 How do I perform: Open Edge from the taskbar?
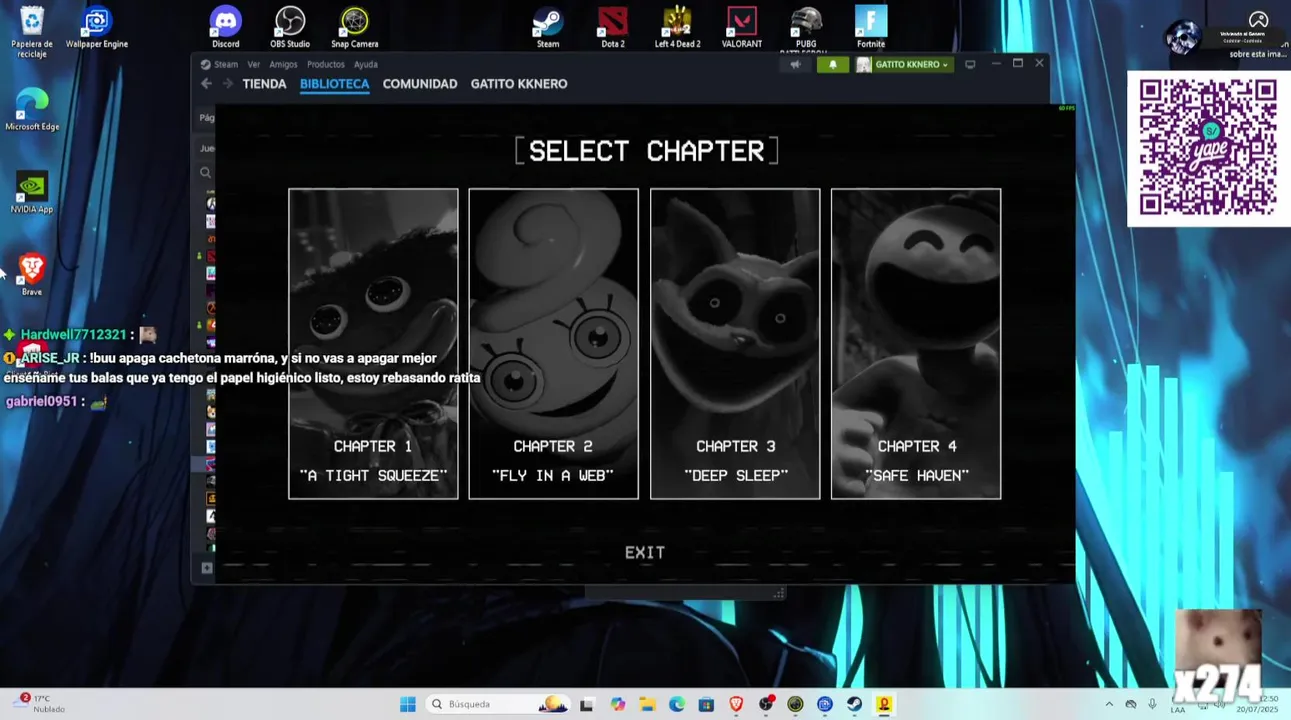click(677, 704)
